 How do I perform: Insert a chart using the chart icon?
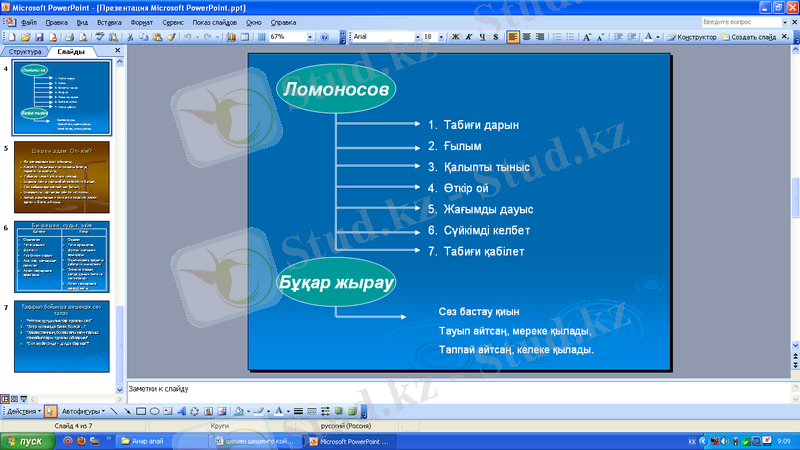tap(231, 37)
